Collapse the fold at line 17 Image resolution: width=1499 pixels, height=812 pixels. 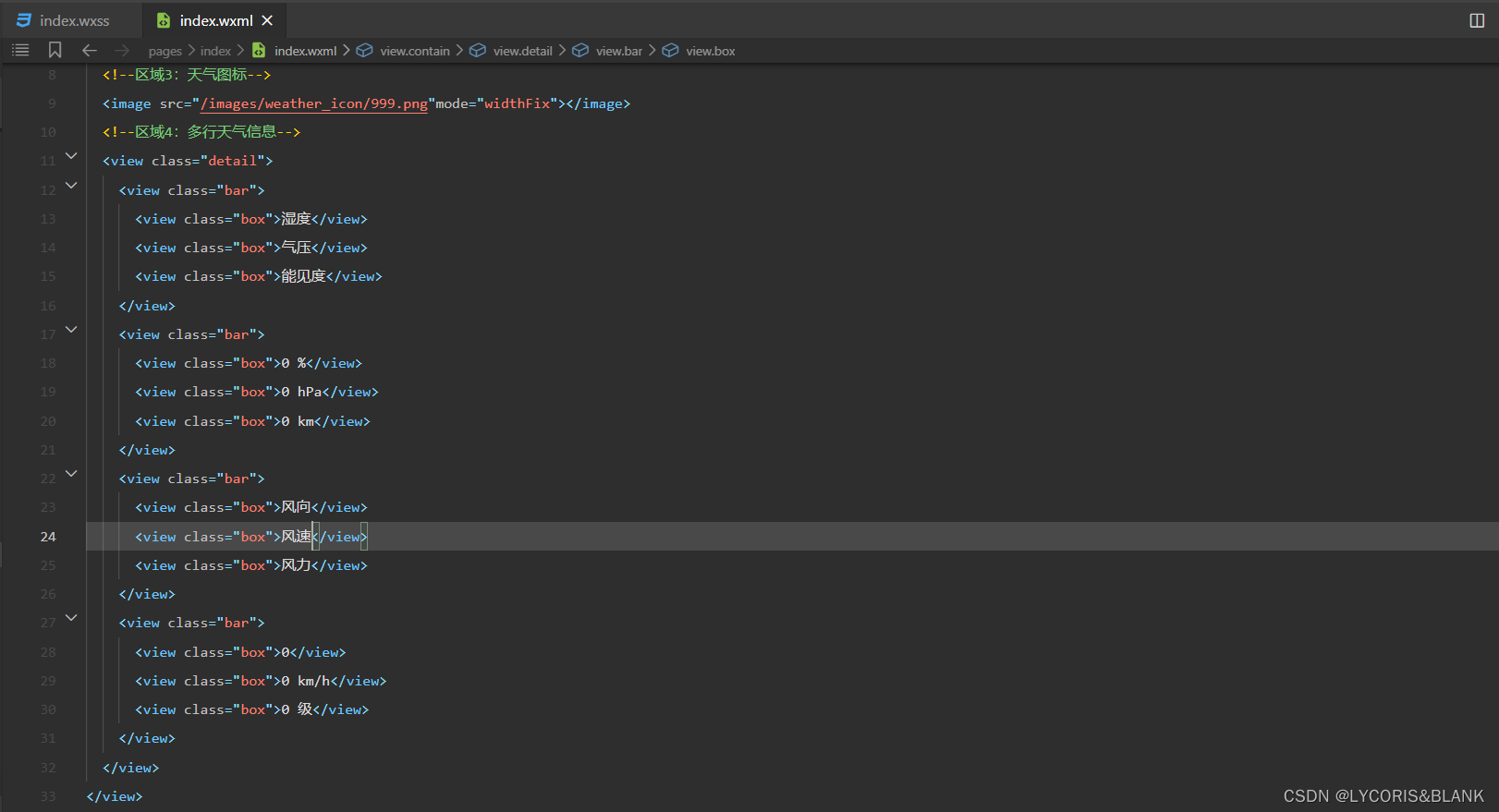click(x=71, y=330)
